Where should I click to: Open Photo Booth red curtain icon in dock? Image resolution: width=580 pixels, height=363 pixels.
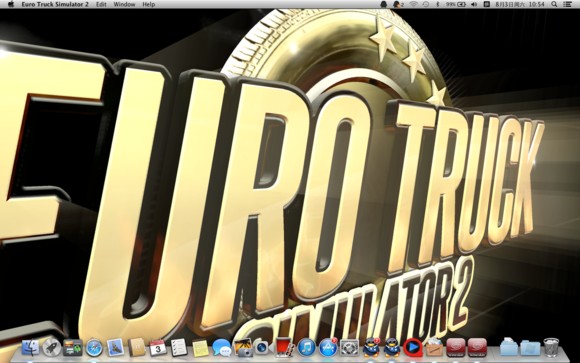pos(285,348)
